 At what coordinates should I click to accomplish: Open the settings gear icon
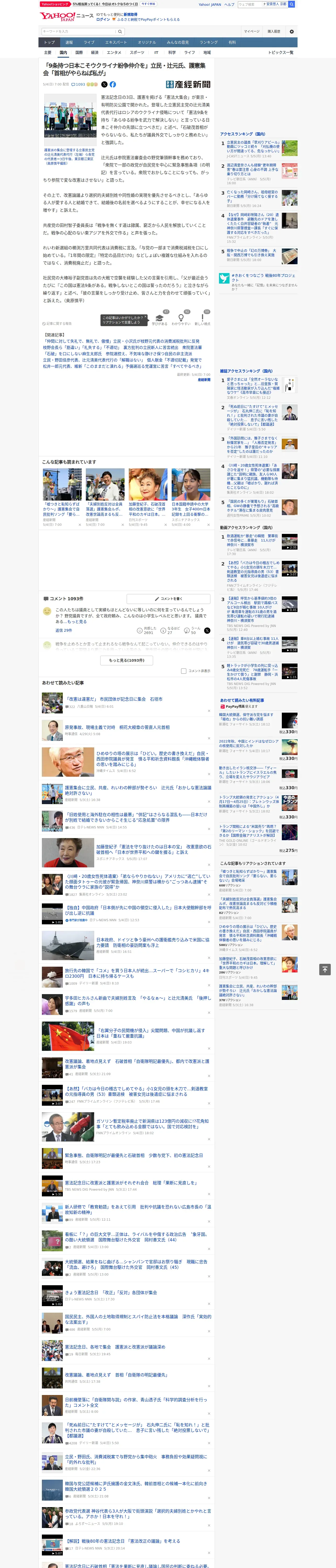pos(292,31)
